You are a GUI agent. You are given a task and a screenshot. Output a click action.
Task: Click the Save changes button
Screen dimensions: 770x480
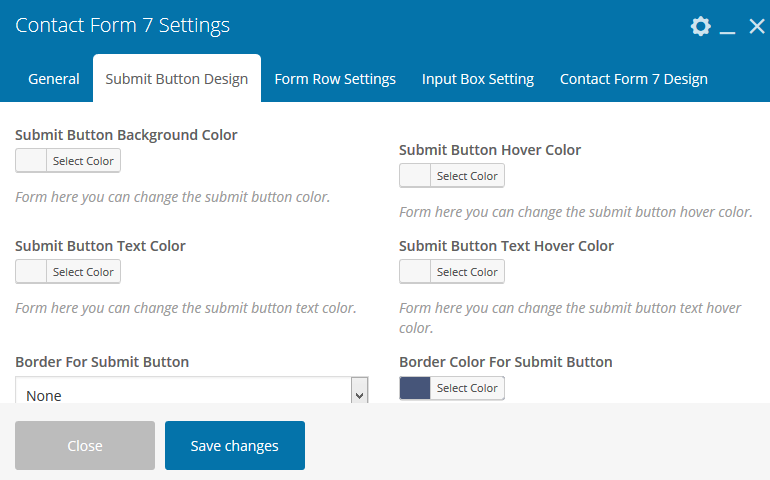235,446
